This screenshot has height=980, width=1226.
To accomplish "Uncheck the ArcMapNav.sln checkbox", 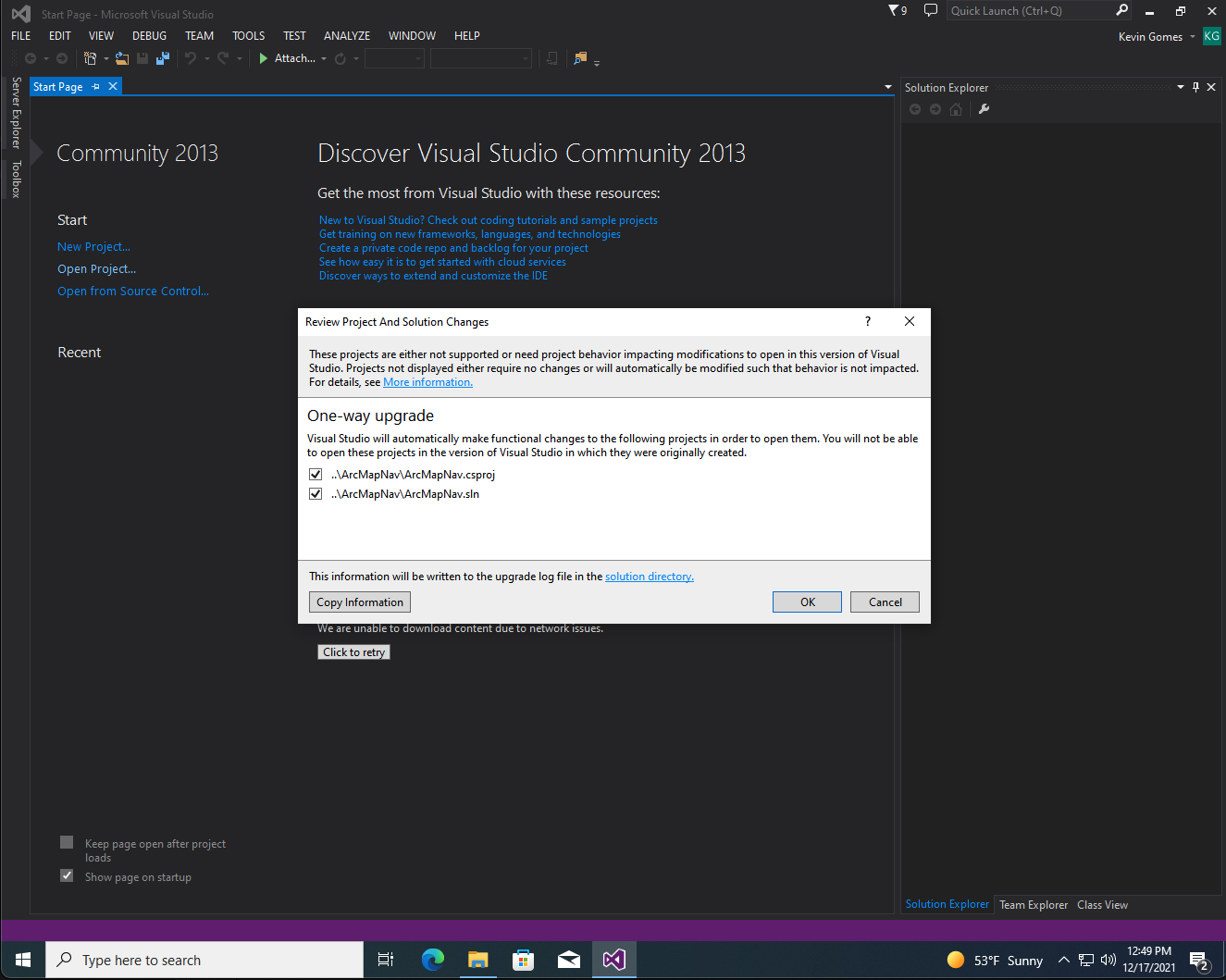I will (x=316, y=494).
